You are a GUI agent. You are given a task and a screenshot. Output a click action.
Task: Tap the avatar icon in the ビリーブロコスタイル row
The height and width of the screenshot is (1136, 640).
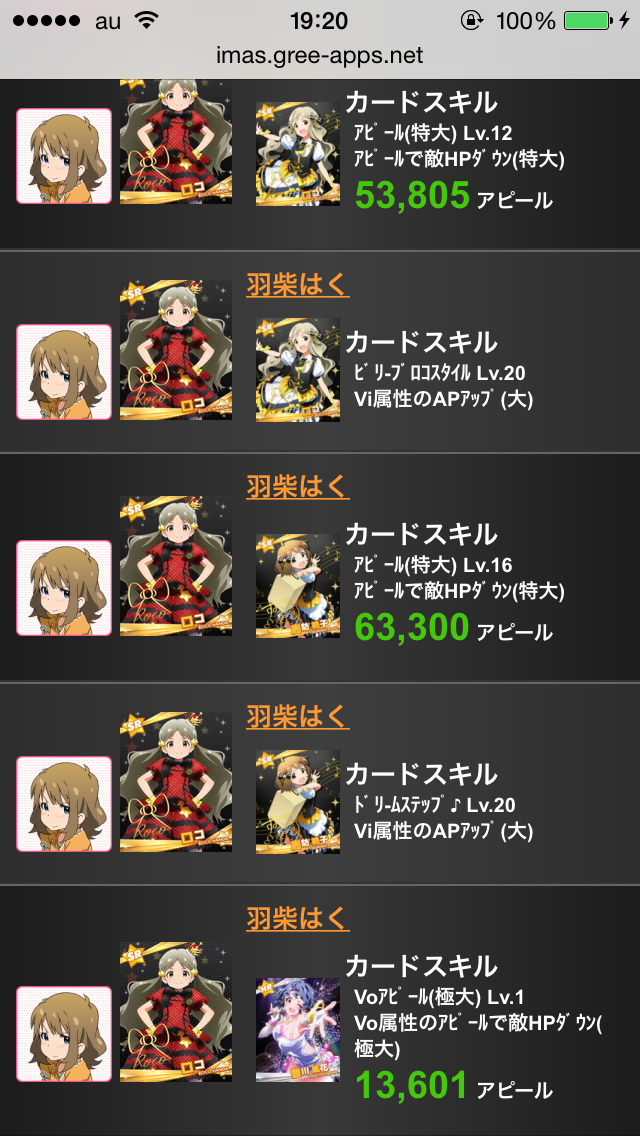64,372
